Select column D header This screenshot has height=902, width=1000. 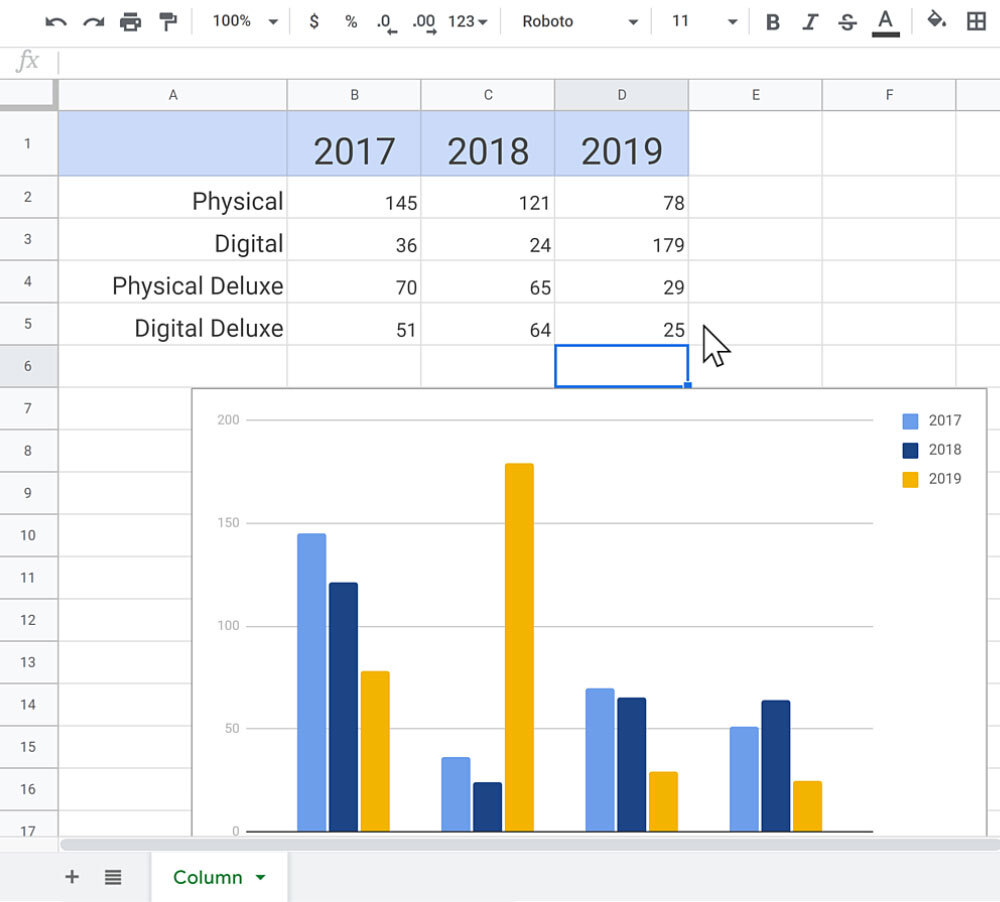[622, 95]
